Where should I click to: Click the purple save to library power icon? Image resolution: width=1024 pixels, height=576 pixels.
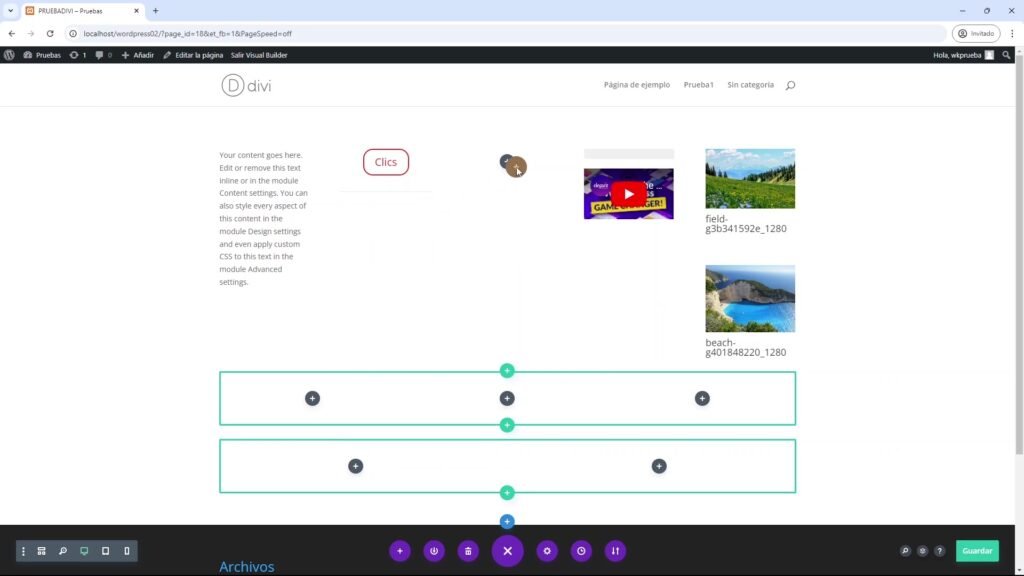coord(434,551)
